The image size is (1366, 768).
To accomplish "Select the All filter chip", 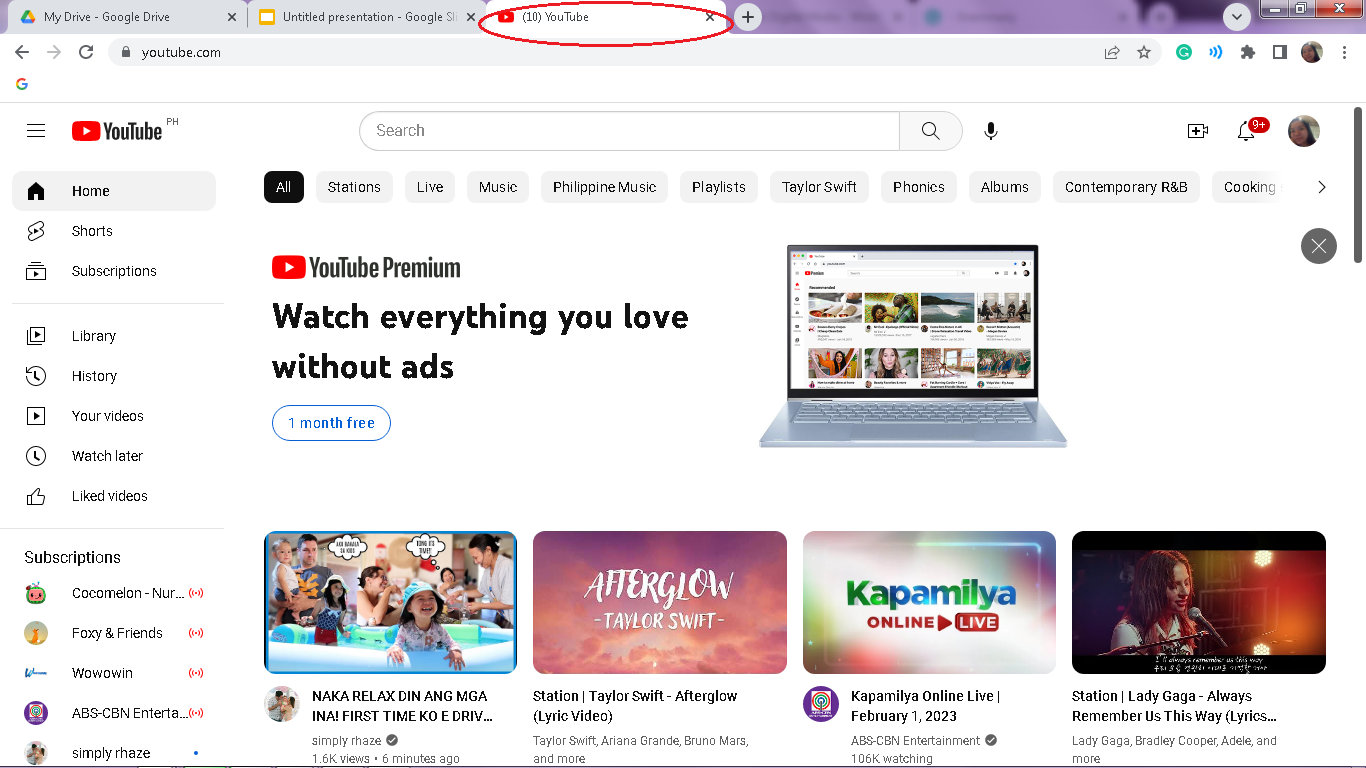I will (284, 187).
